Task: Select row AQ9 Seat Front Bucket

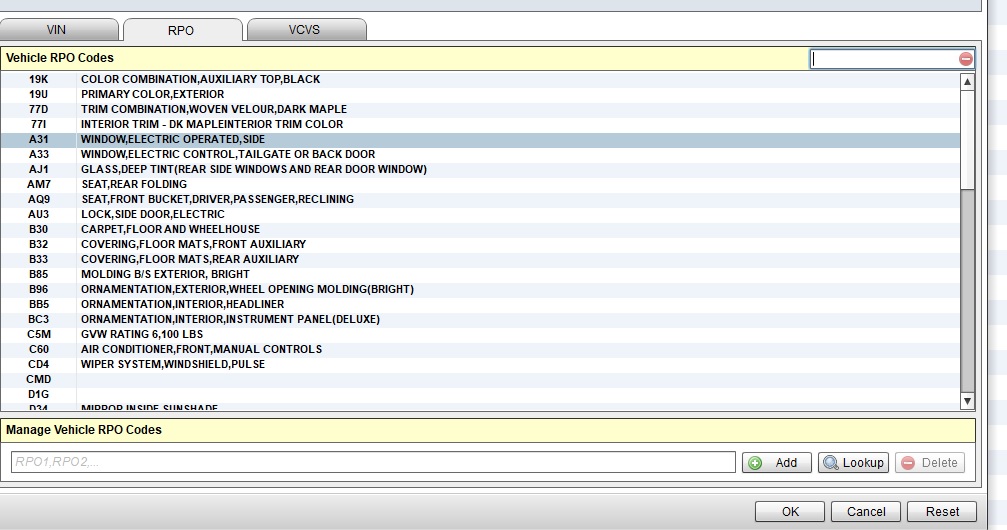Action: click(x=480, y=200)
